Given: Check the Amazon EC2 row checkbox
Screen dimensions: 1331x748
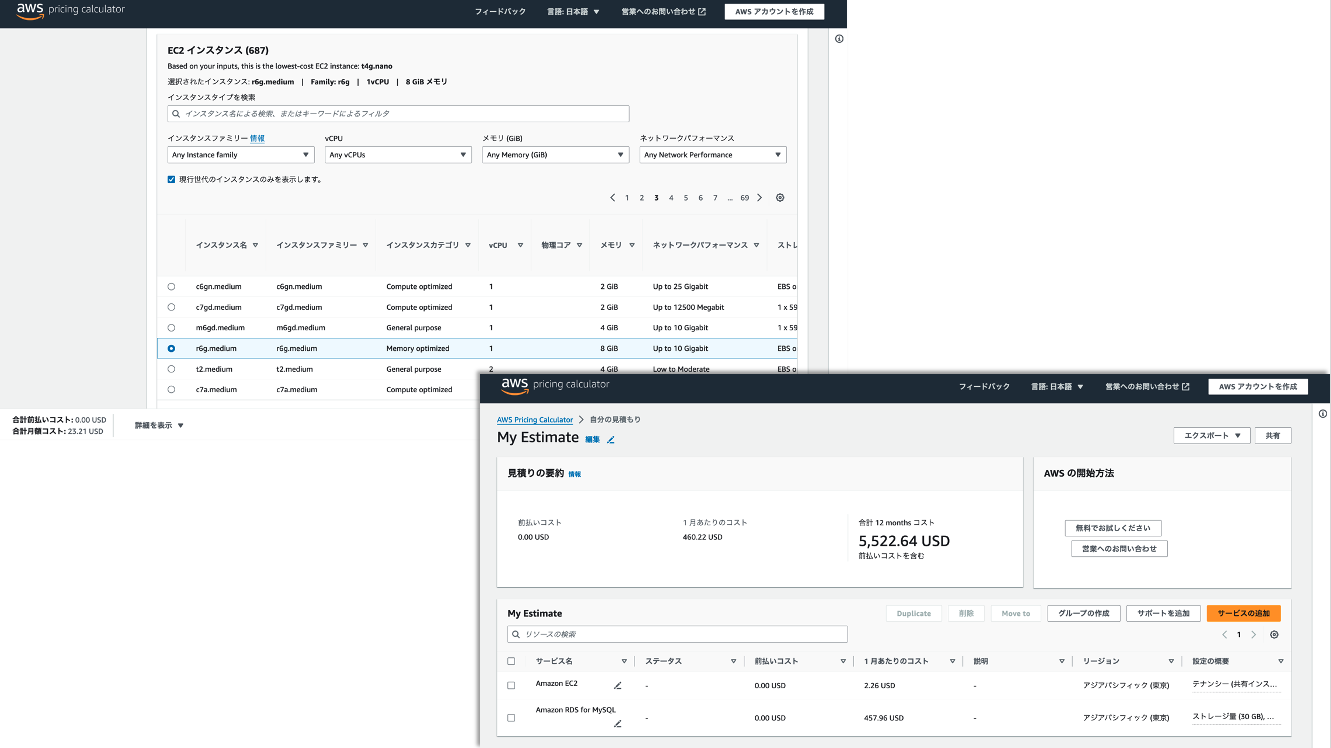Looking at the screenshot, I should (x=511, y=685).
